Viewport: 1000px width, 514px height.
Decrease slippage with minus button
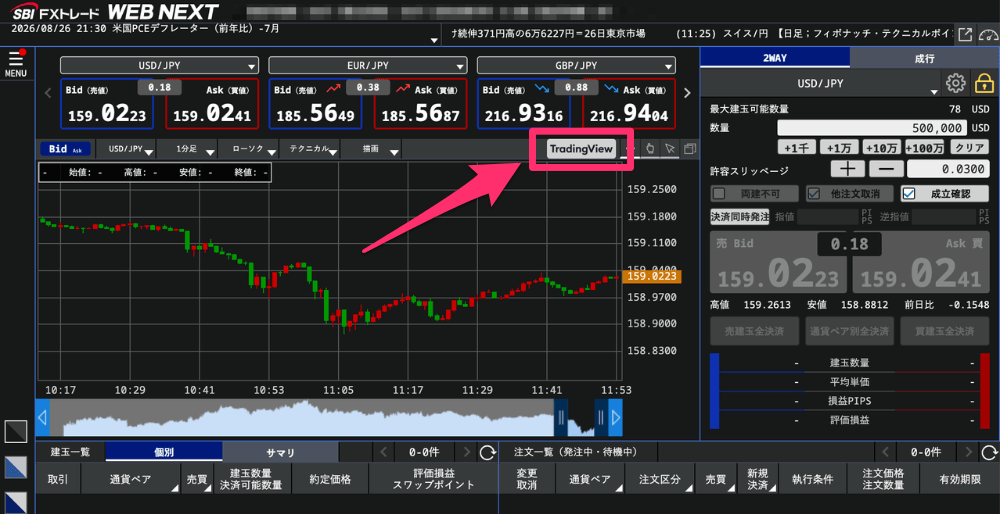pyautogui.click(x=886, y=169)
